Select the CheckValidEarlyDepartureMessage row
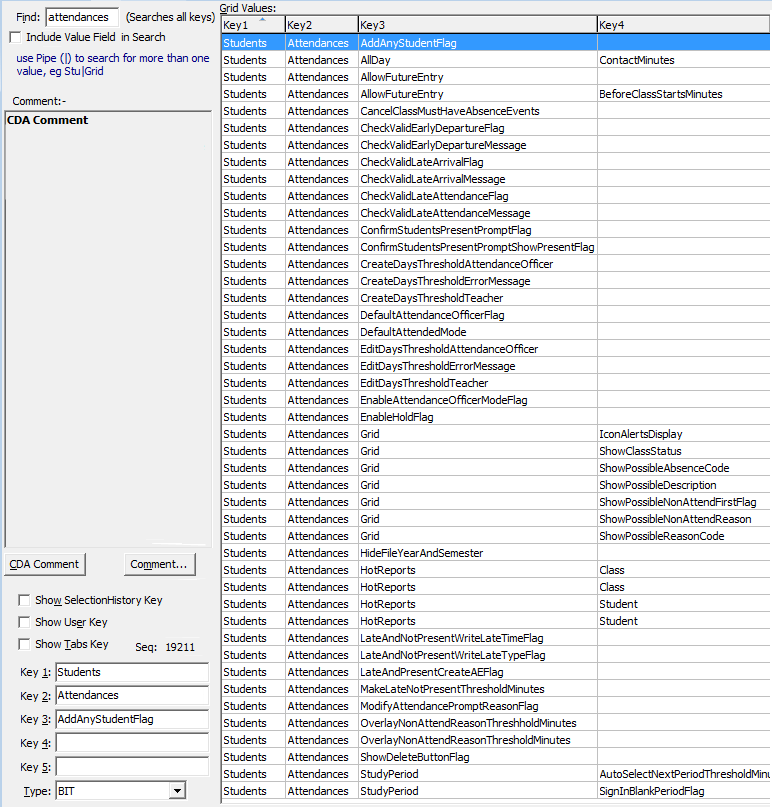772x807 pixels. click(496, 145)
